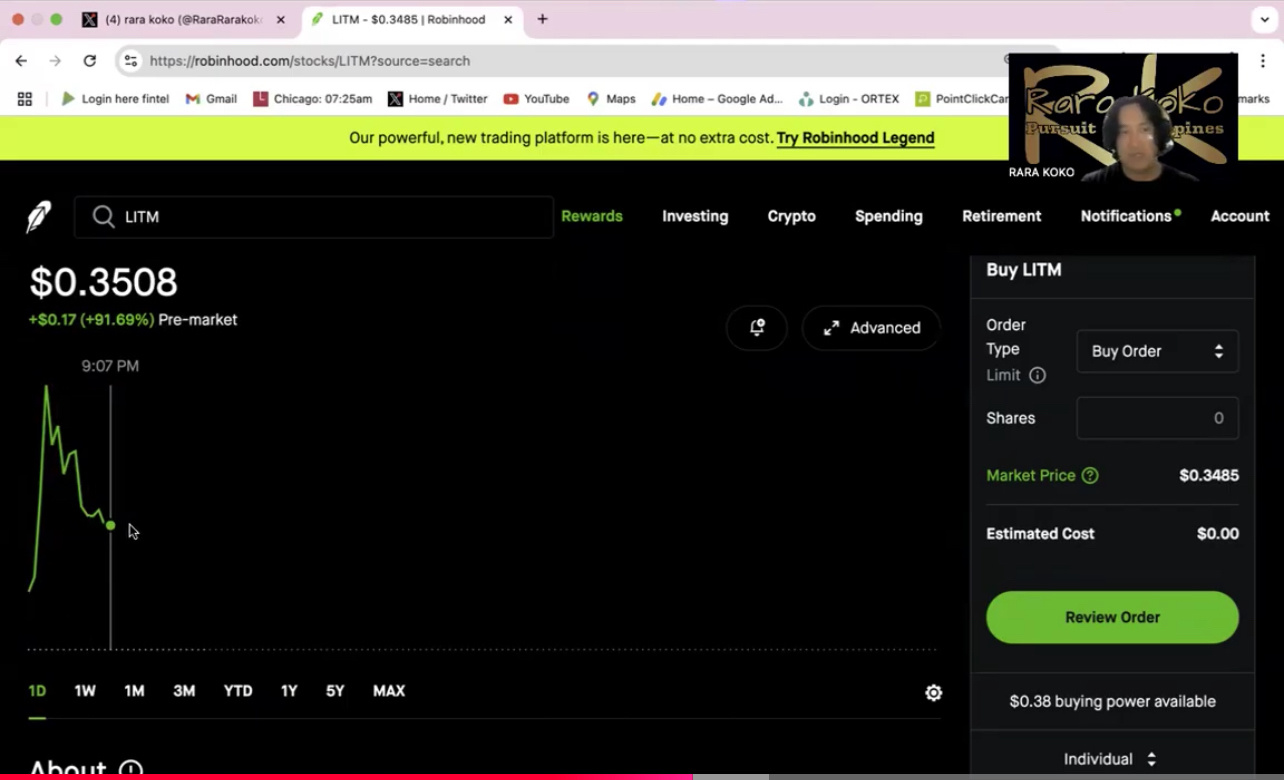Open Investing menu
Screen dimensions: 1284x780
click(695, 216)
